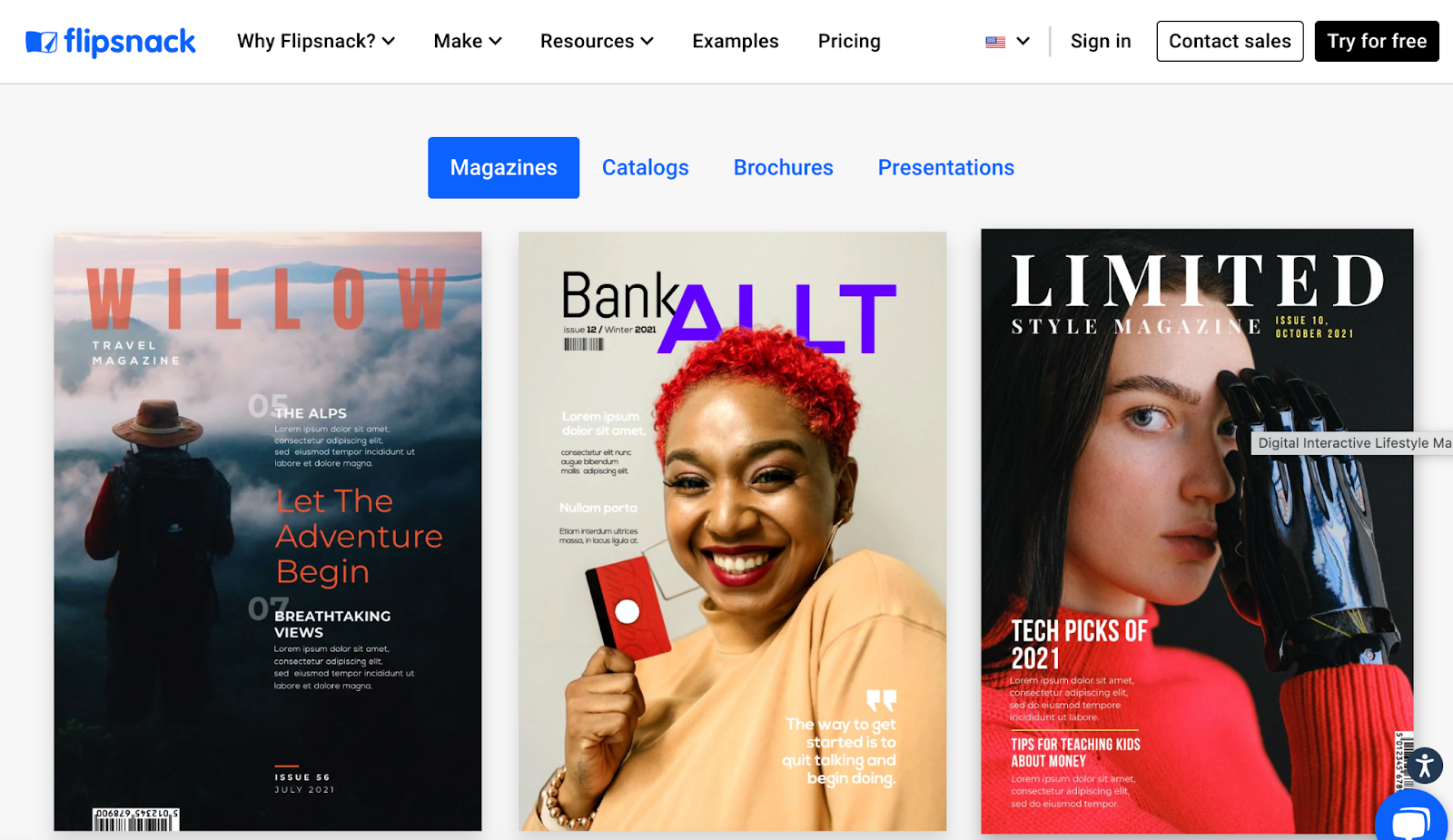Switch to the Catalogs tab
The height and width of the screenshot is (840, 1453).
tap(646, 167)
